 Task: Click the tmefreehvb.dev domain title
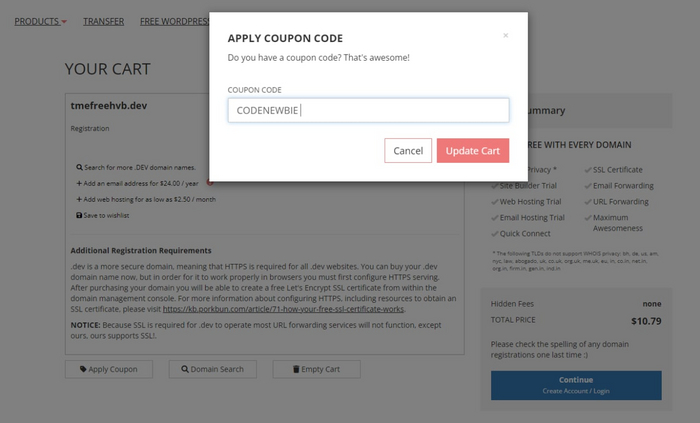pos(110,105)
